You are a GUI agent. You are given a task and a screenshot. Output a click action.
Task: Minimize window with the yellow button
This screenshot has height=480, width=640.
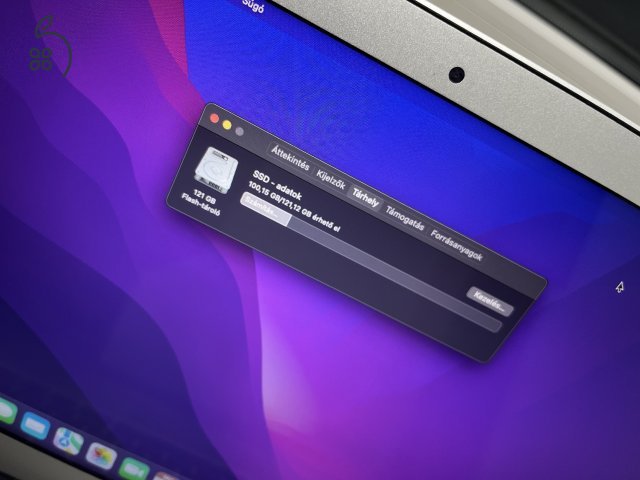[x=227, y=125]
